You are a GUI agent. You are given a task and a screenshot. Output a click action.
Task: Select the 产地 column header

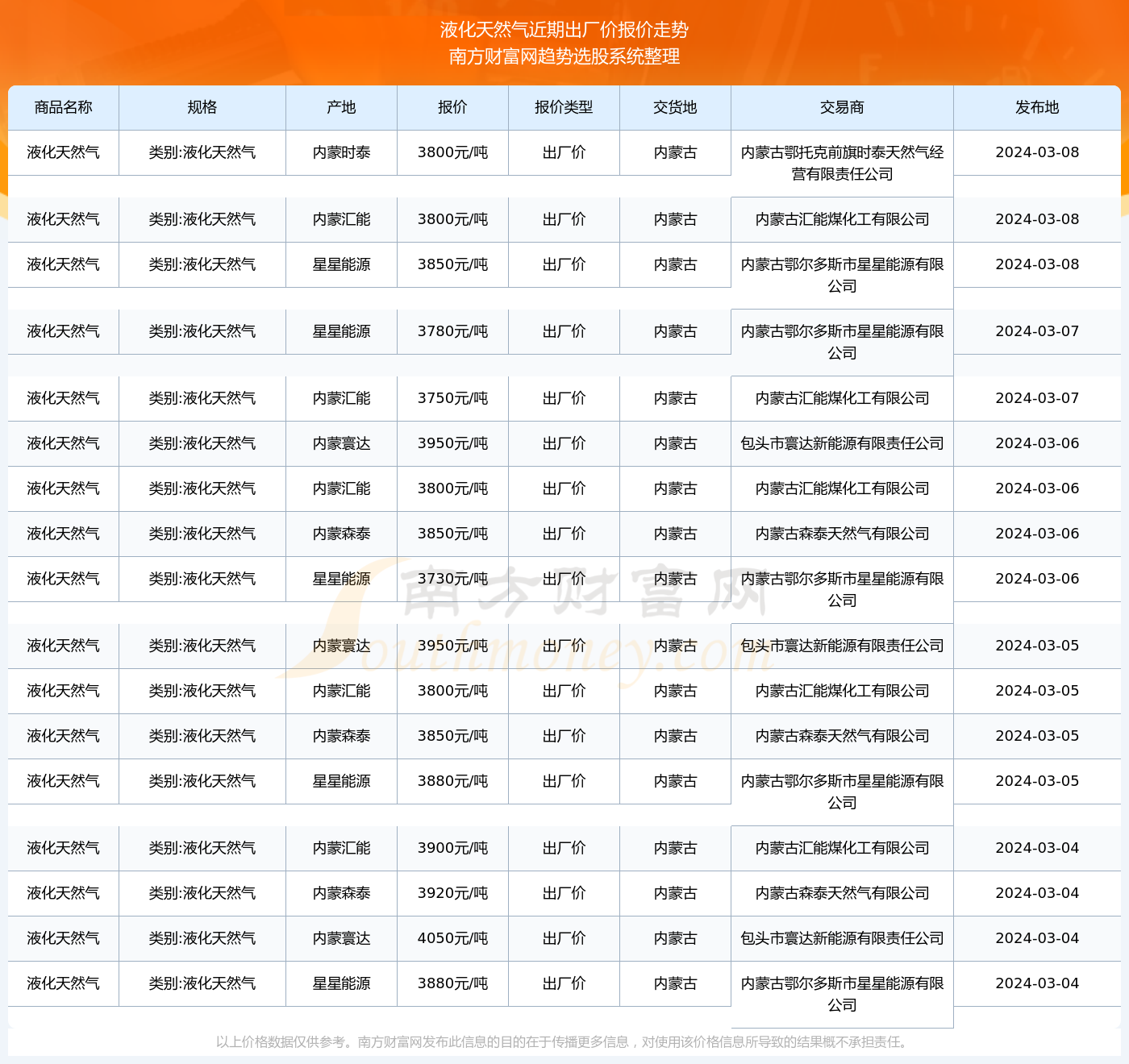pyautogui.click(x=342, y=107)
